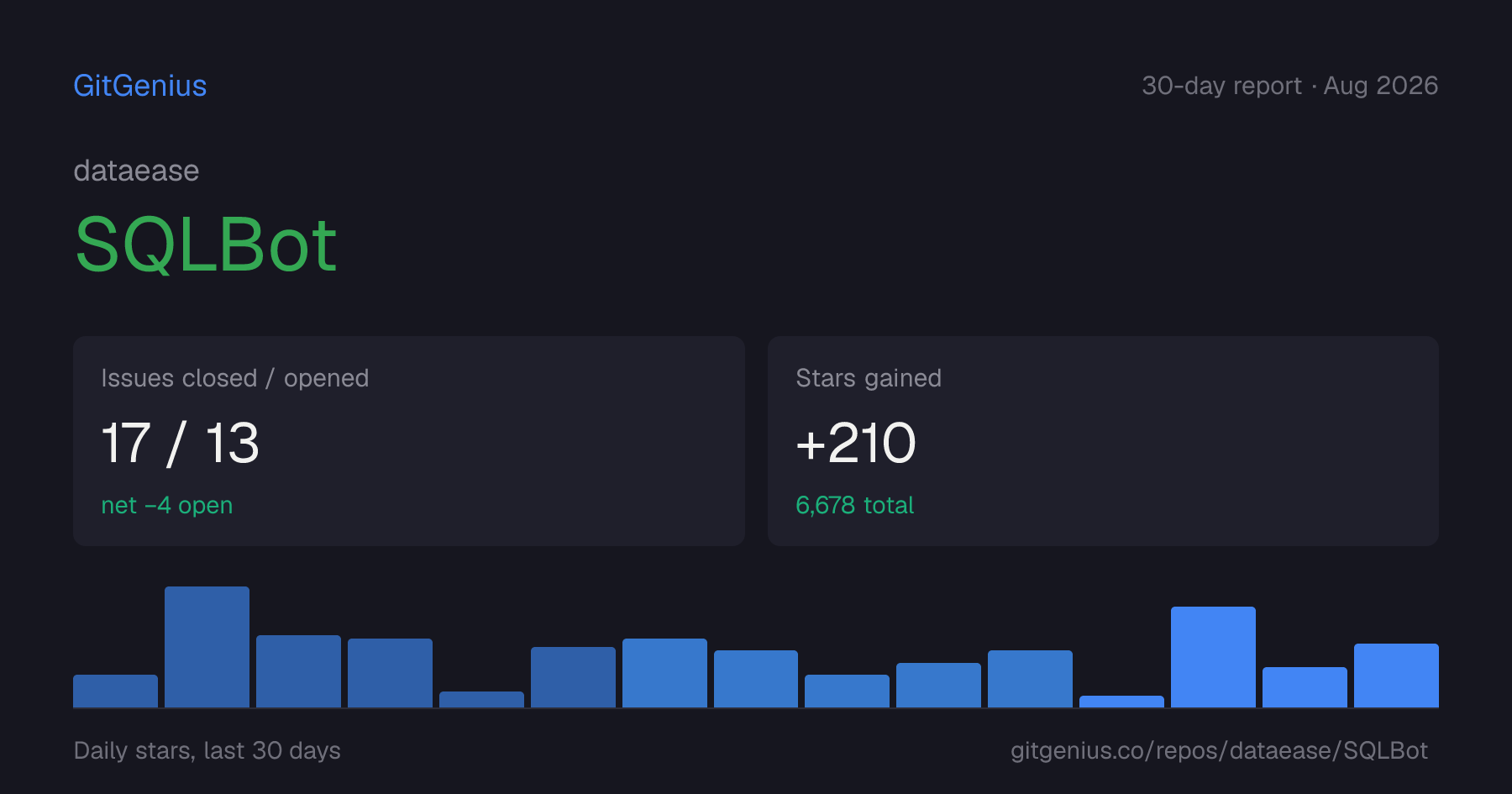Select the dataease organization name
Viewport: 1512px width, 794px height.
(x=136, y=171)
